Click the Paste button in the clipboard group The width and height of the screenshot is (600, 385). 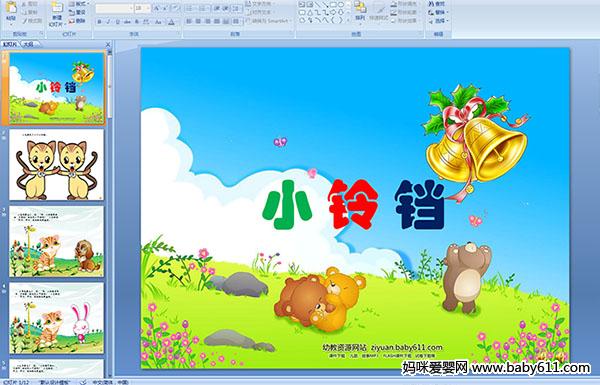click(11, 12)
